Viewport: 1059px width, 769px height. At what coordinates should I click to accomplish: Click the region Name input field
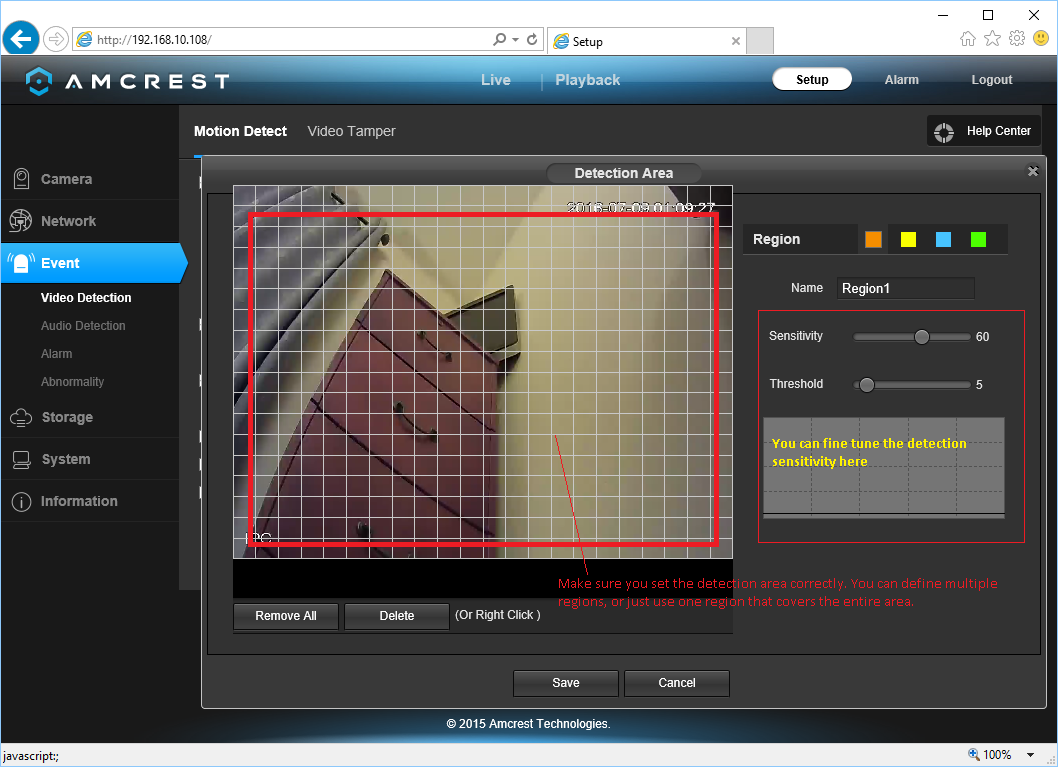(905, 288)
